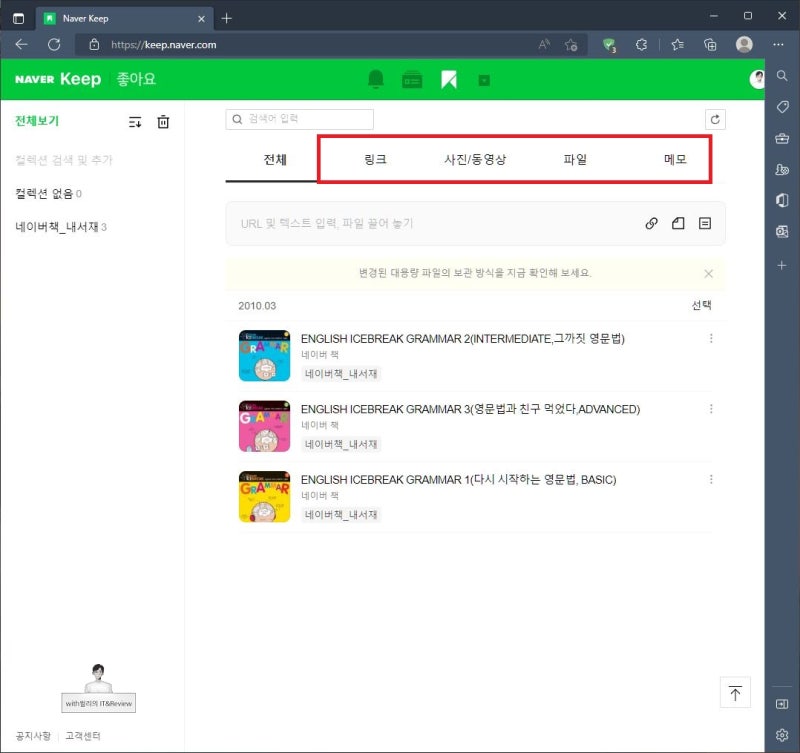Open the 컬렉션 없음 collection

pos(48,193)
